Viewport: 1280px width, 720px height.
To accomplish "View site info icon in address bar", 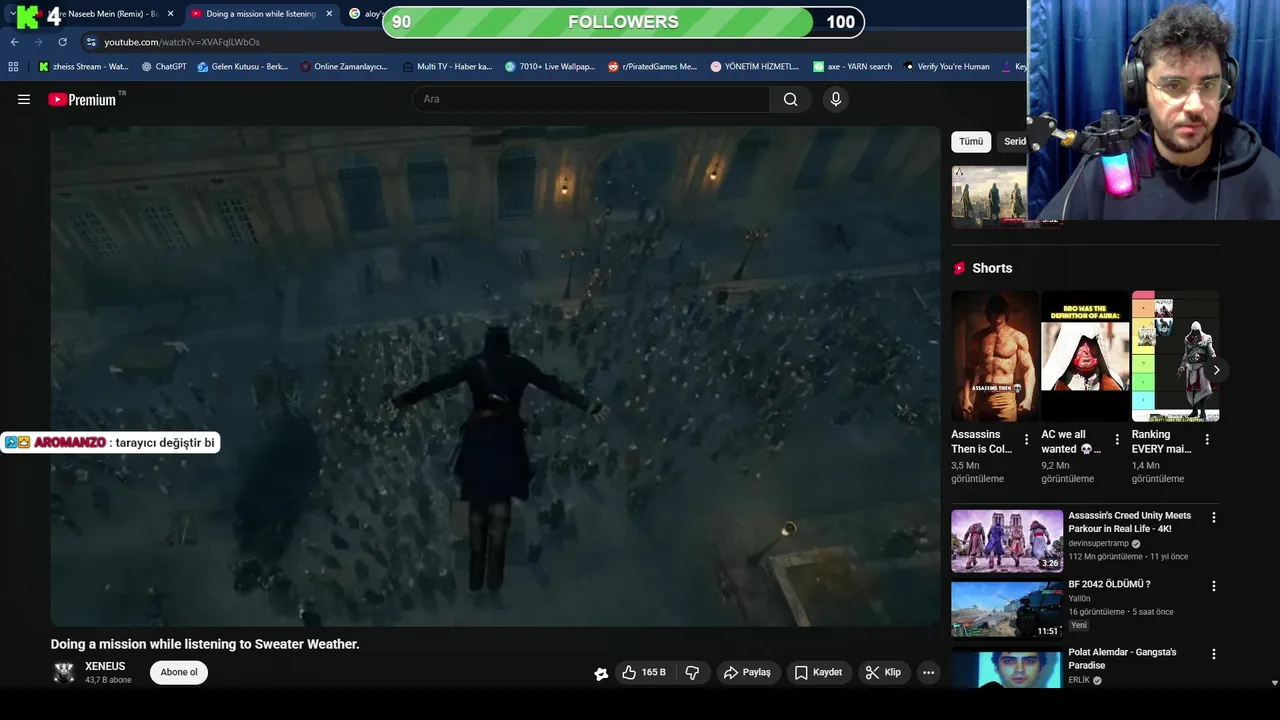I will (x=91, y=42).
